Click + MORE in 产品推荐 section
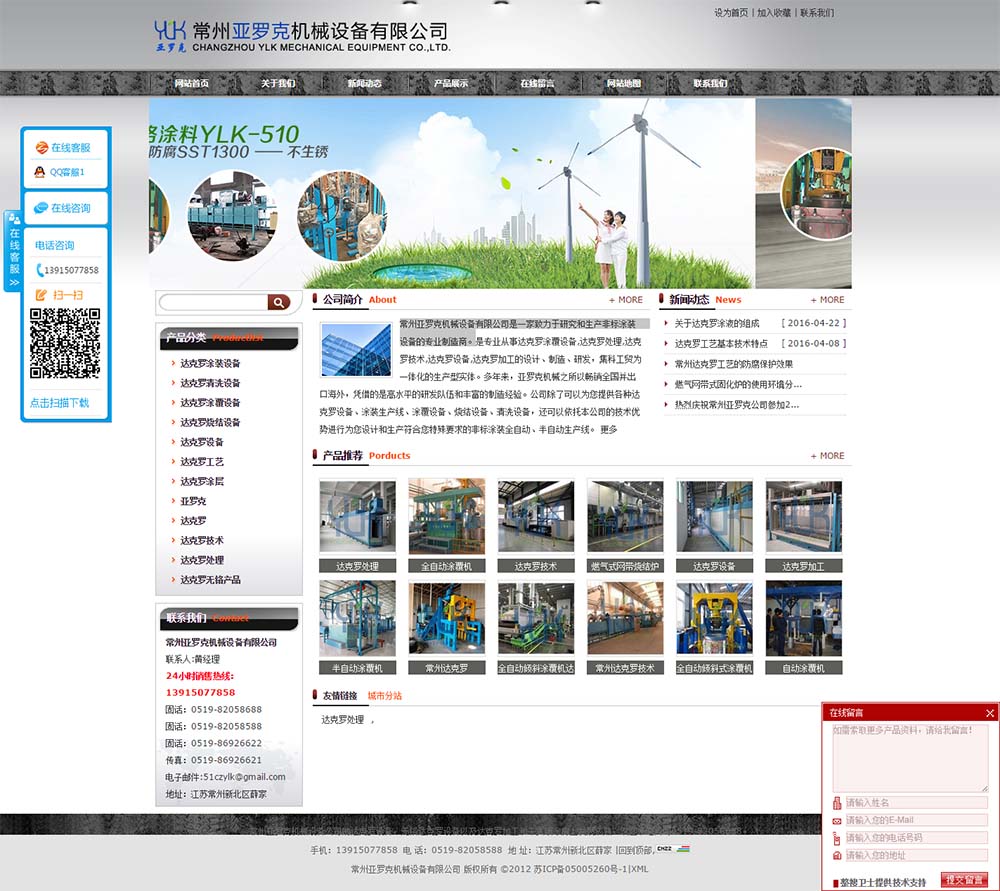The height and width of the screenshot is (891, 1000). pos(827,456)
